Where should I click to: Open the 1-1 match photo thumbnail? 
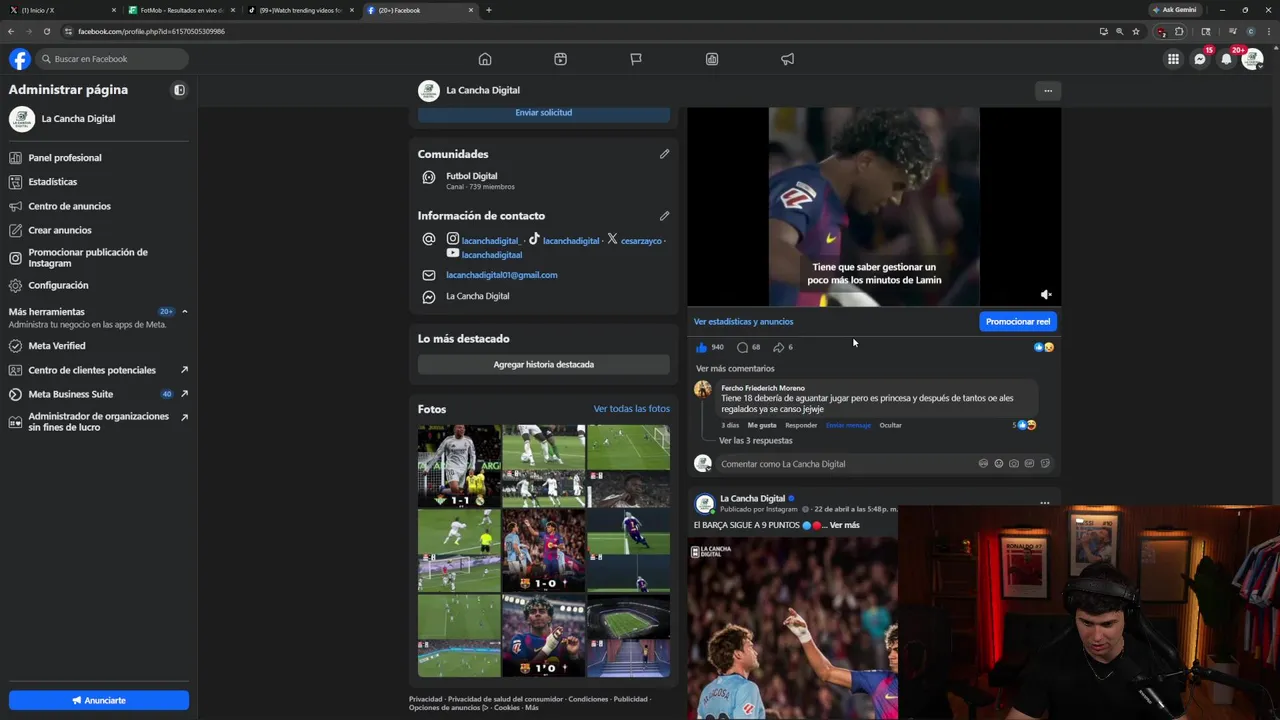click(x=459, y=466)
